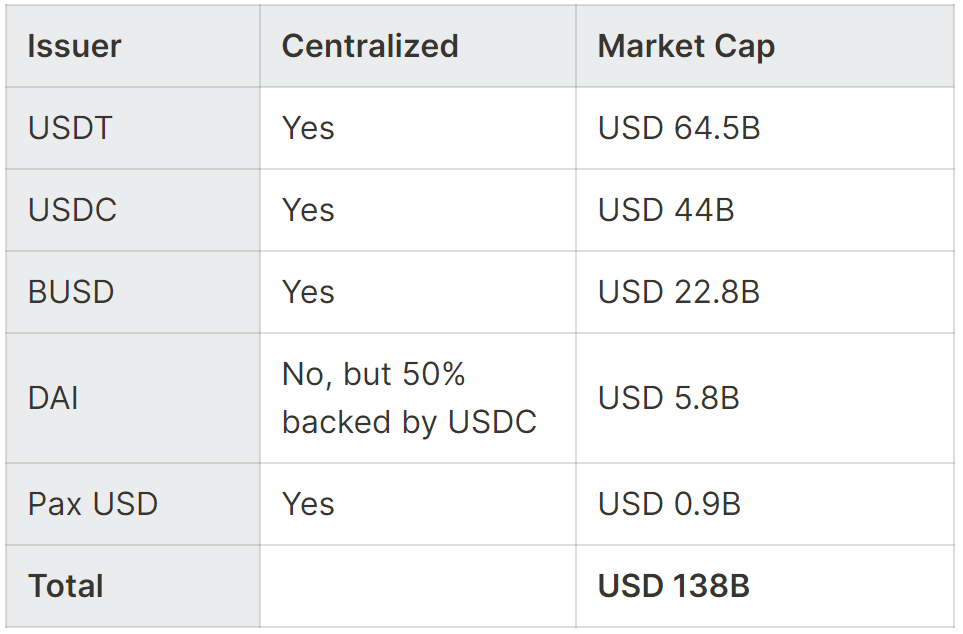
Task: Click the Issuer column header
Action: [x=133, y=46]
